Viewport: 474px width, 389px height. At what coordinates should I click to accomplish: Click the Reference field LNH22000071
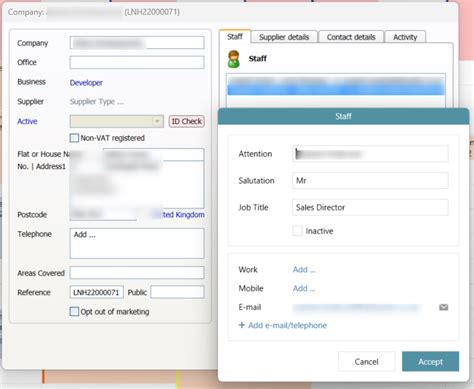(97, 292)
